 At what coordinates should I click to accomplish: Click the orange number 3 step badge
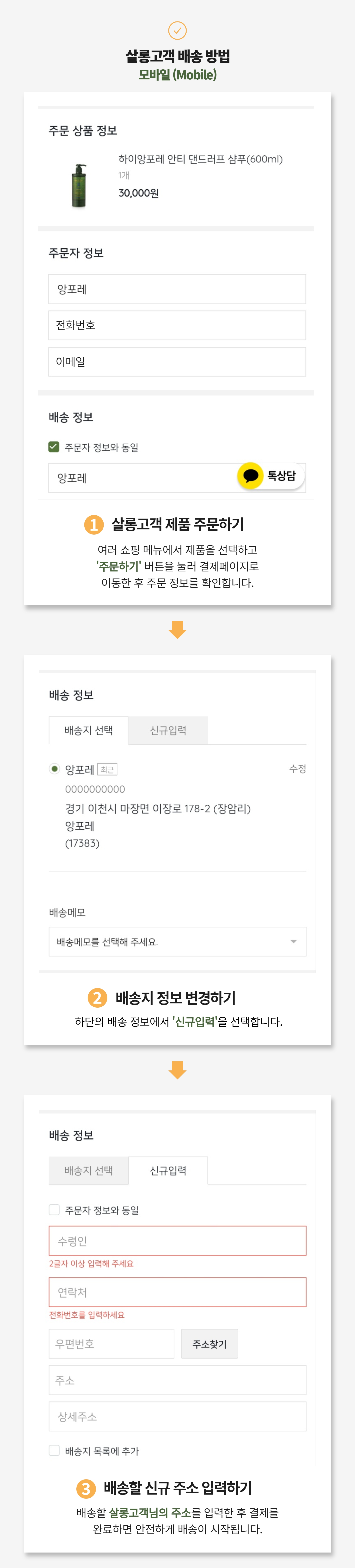[86, 1488]
